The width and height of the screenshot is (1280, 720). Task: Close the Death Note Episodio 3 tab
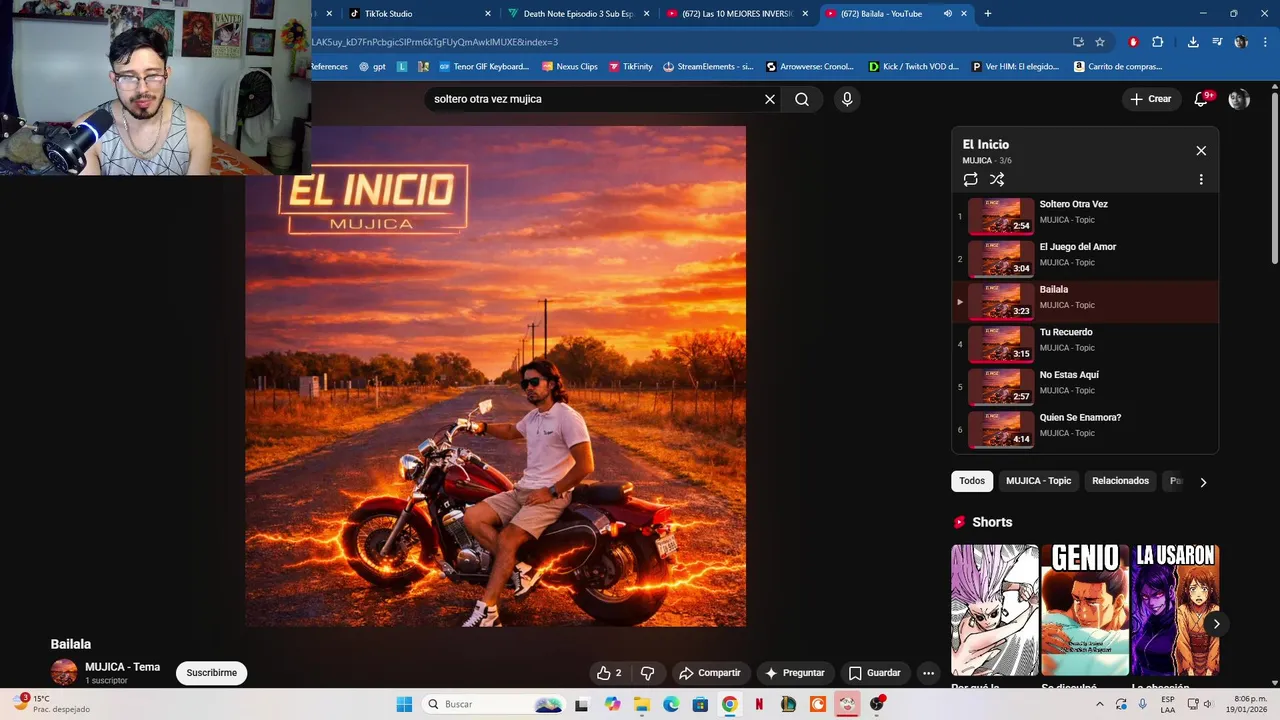coord(647,14)
